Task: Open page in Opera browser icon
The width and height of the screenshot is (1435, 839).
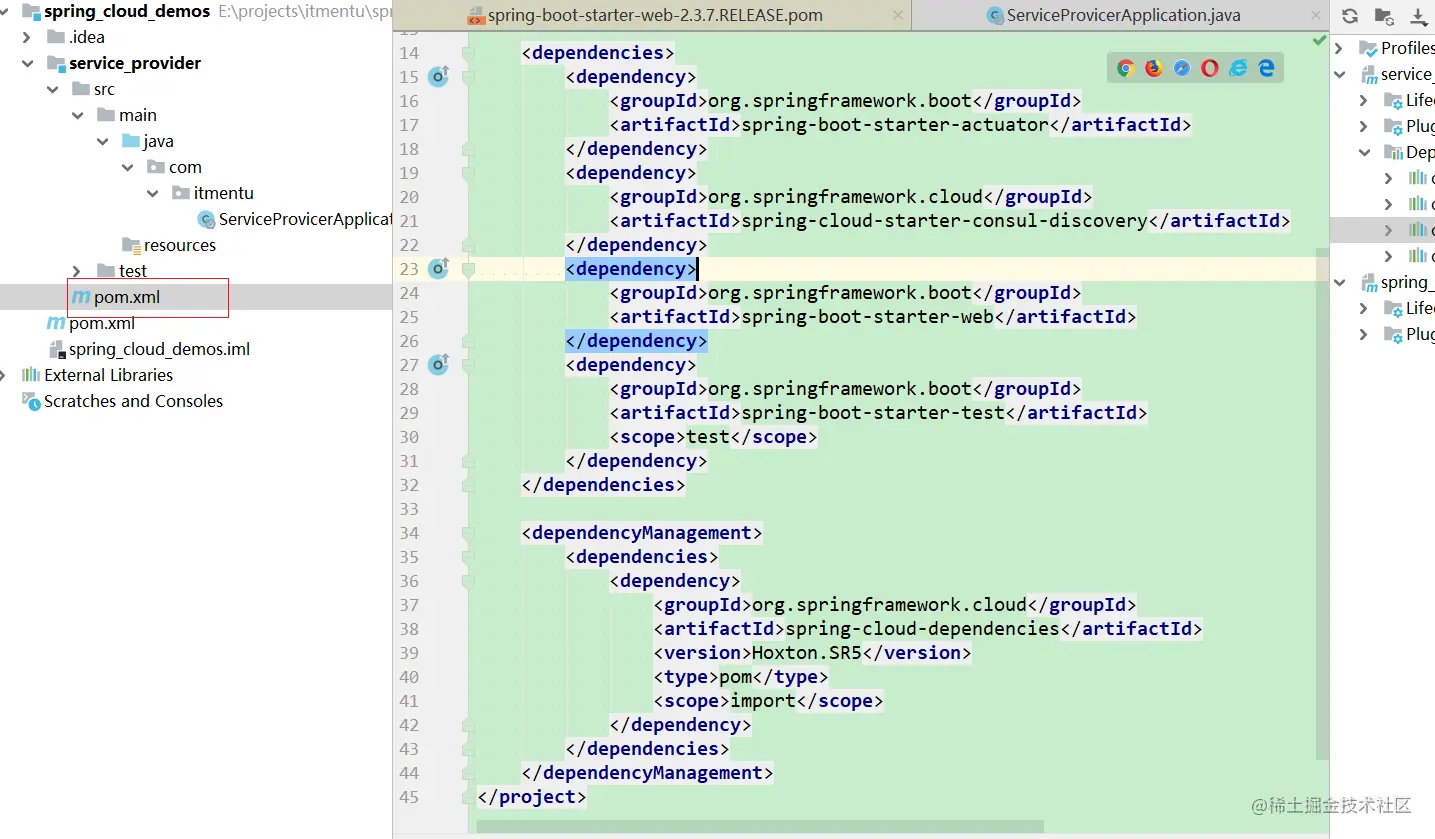Action: point(1210,68)
